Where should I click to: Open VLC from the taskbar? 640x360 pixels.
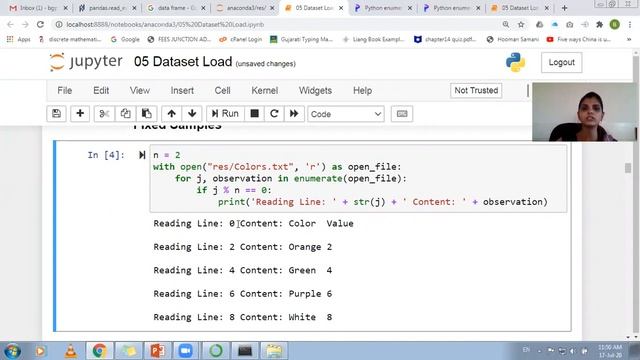click(x=71, y=351)
